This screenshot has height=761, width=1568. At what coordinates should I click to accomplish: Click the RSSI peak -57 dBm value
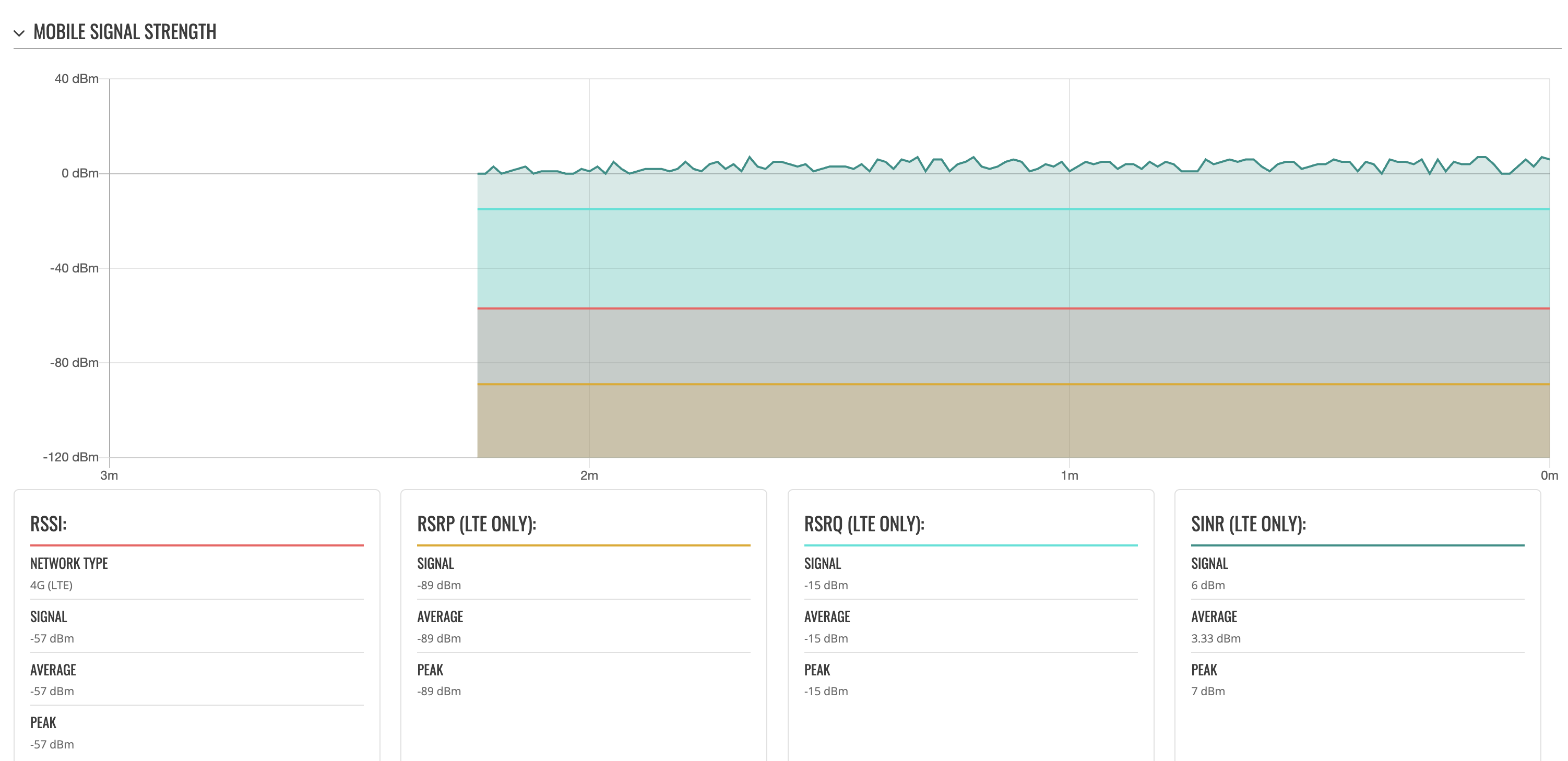52,745
